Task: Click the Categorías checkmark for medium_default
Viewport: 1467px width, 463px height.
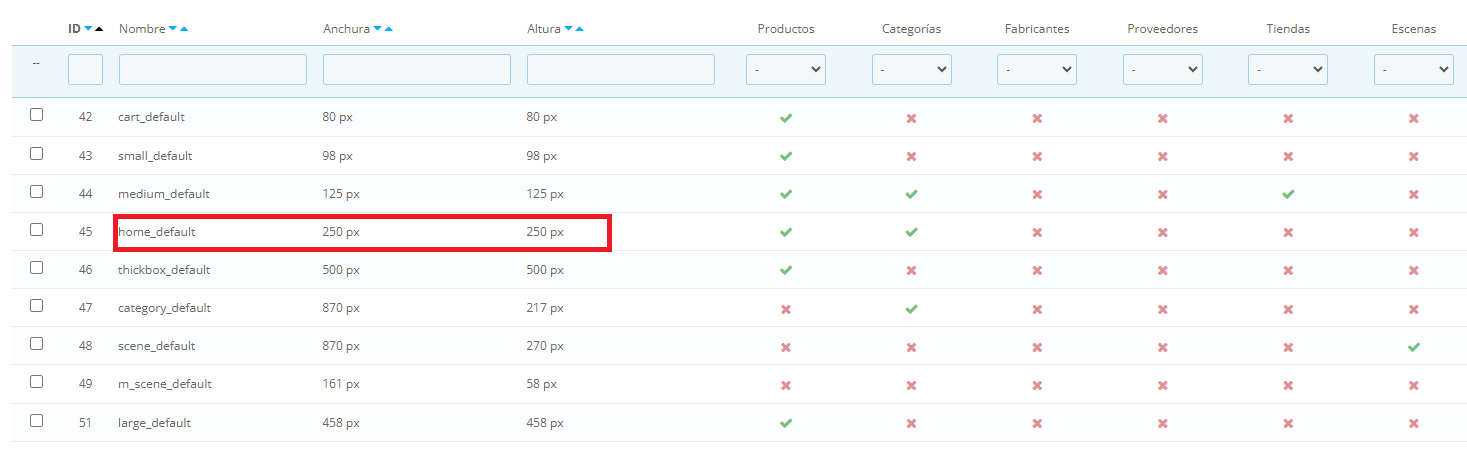Action: tap(911, 194)
